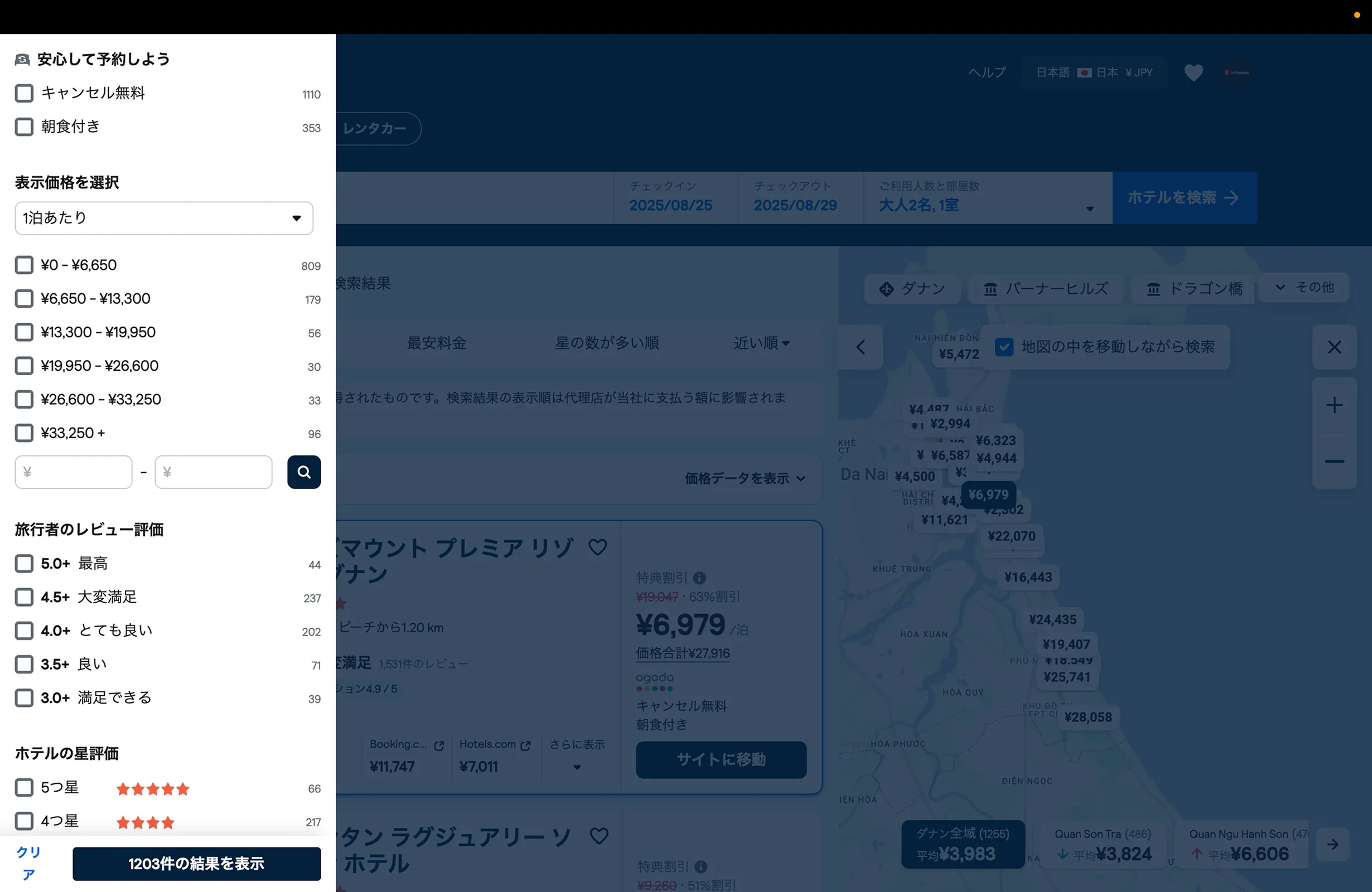Select the ダナン map location chip
The image size is (1372, 892).
pos(912,288)
